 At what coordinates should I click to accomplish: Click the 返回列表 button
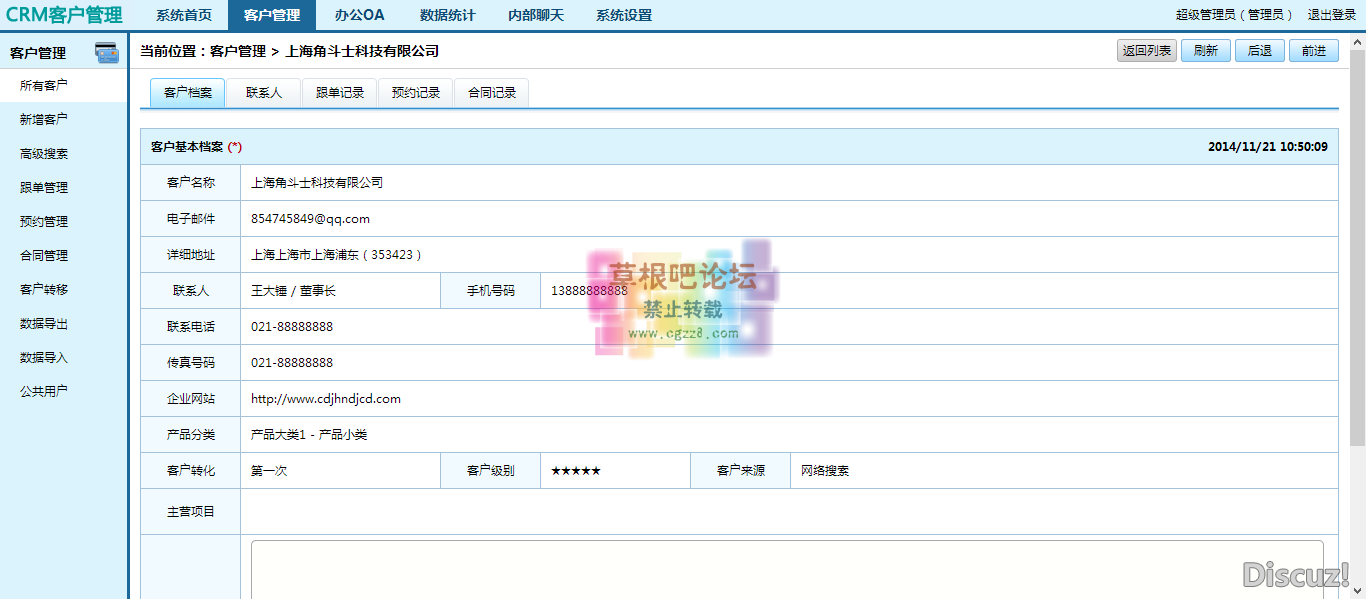[x=1146, y=50]
